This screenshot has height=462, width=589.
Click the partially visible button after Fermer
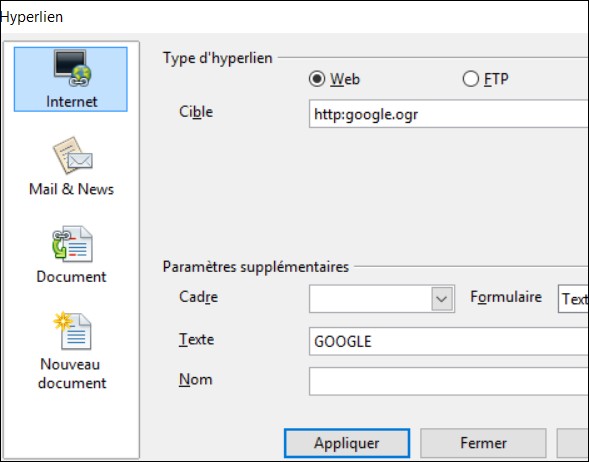pyautogui.click(x=573, y=443)
